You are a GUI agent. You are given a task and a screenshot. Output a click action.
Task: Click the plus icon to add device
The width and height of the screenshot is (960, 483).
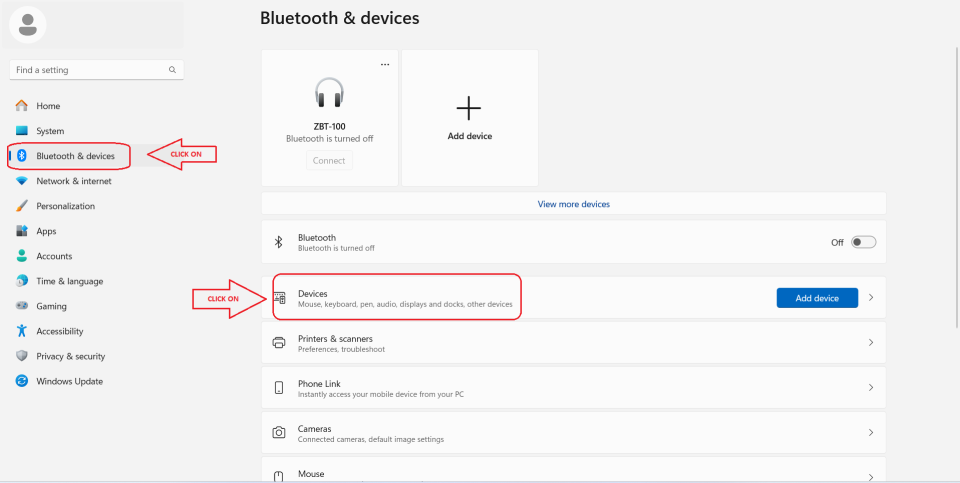(468, 108)
